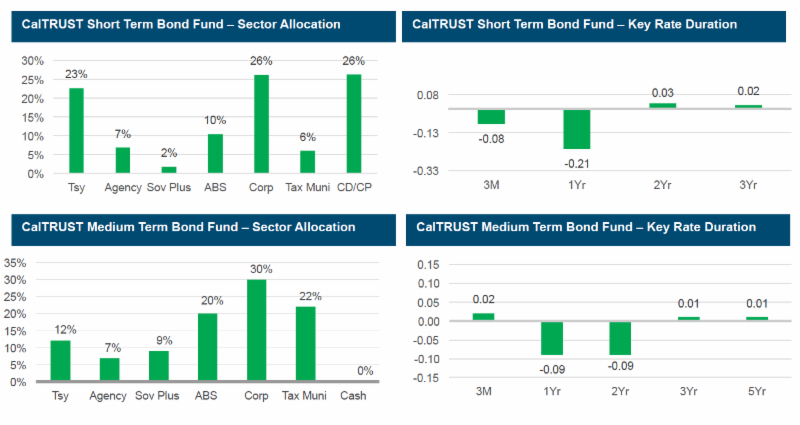Click the 20% ABS bar in Medium Term chart
The height and width of the screenshot is (425, 800).
[208, 347]
